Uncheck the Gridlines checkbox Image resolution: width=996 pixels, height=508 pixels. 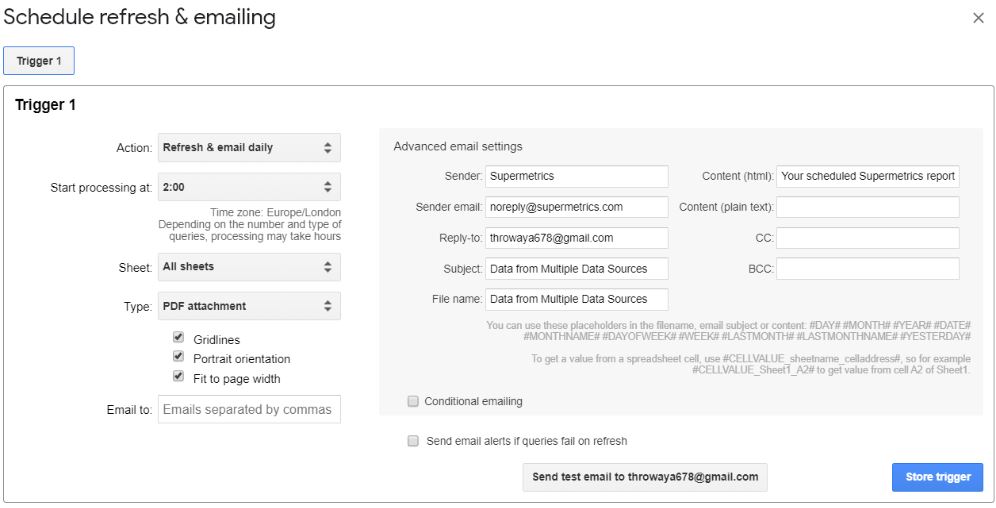[178, 337]
